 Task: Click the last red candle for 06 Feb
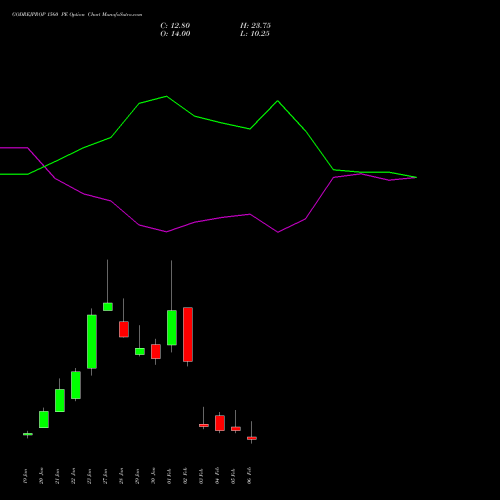252,438
